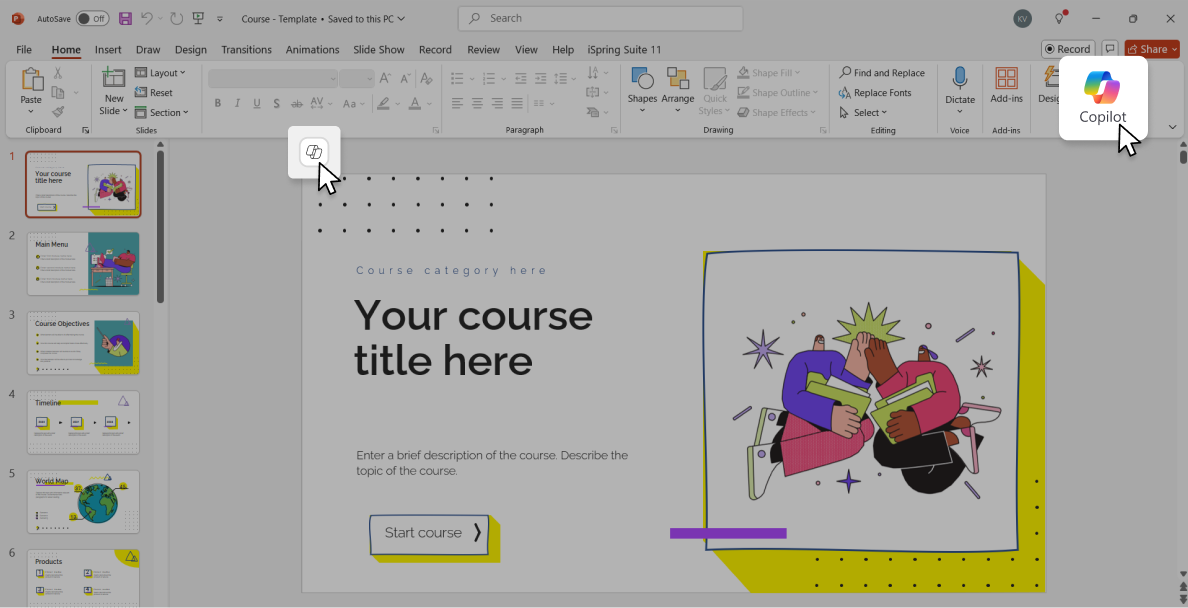Click the Paste clipboard icon

point(32,80)
